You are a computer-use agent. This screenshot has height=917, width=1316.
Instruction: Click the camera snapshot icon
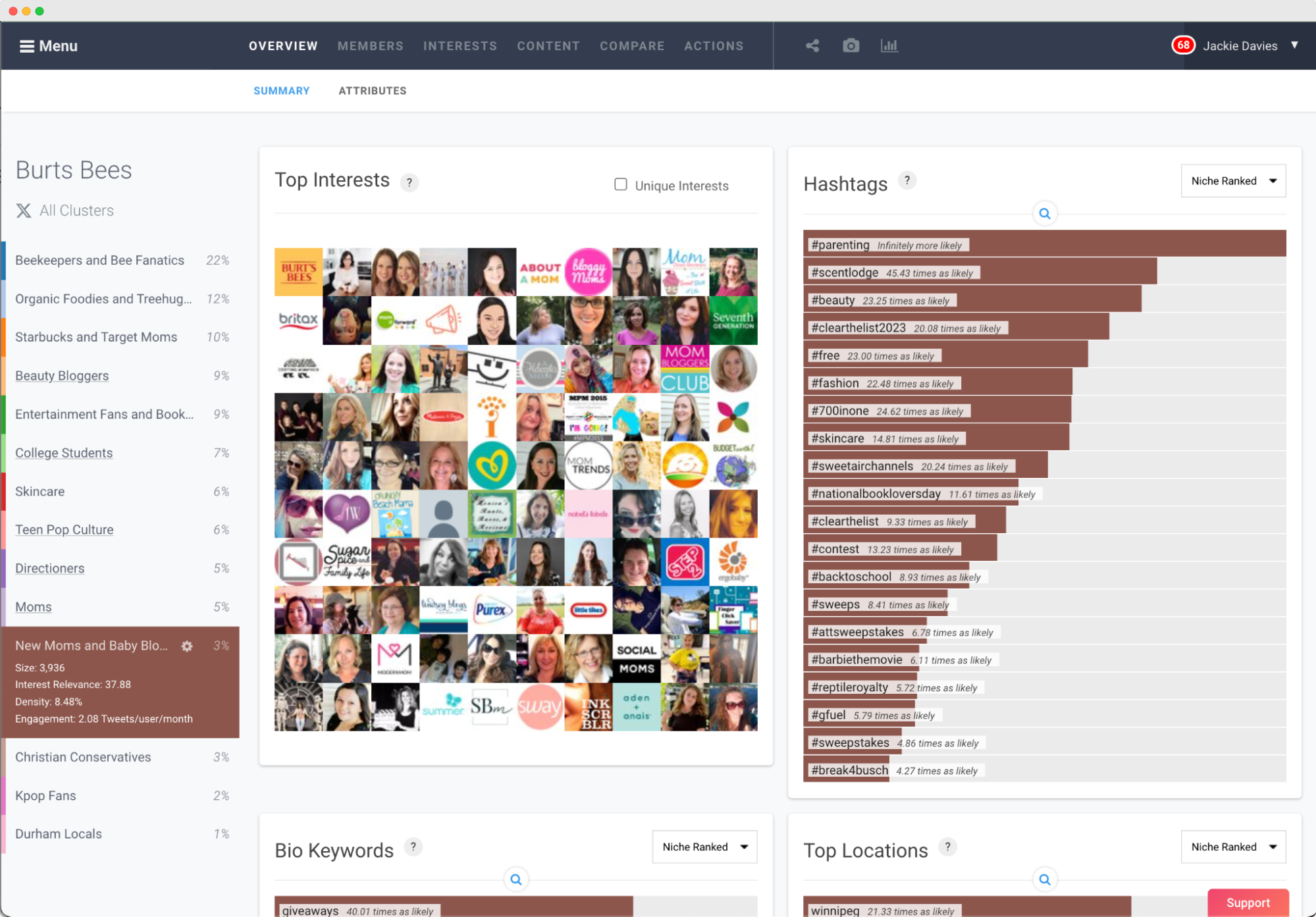[x=851, y=45]
